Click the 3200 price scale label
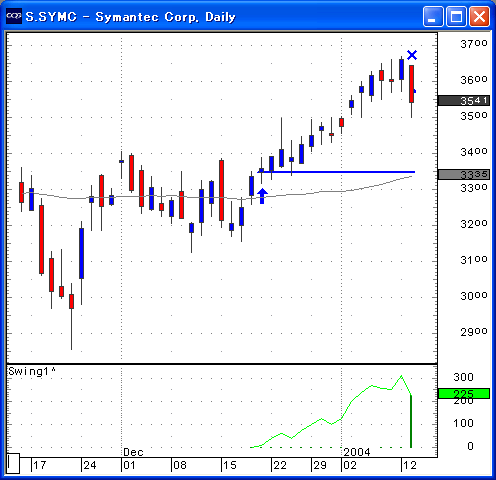The image size is (496, 480). point(474,224)
